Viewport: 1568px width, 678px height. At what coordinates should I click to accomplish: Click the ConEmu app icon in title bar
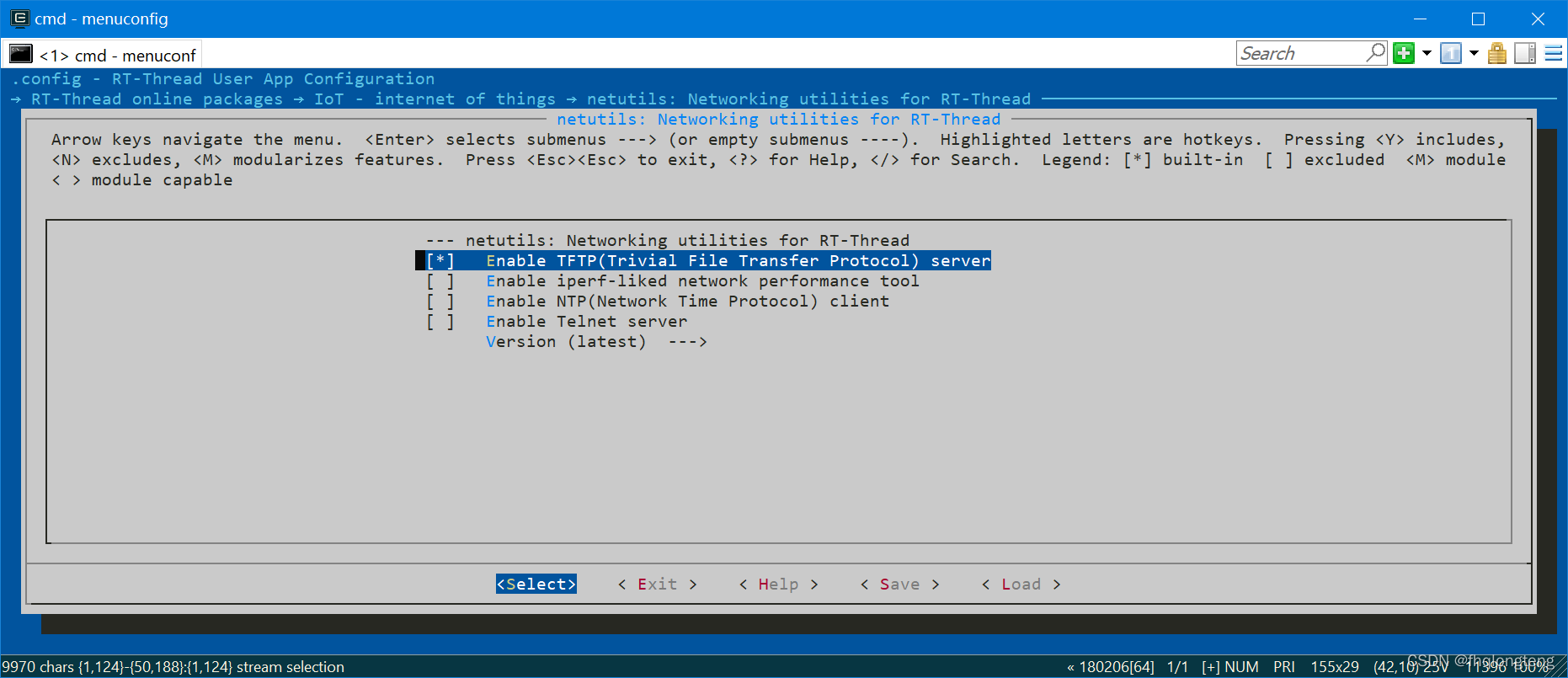click(19, 18)
